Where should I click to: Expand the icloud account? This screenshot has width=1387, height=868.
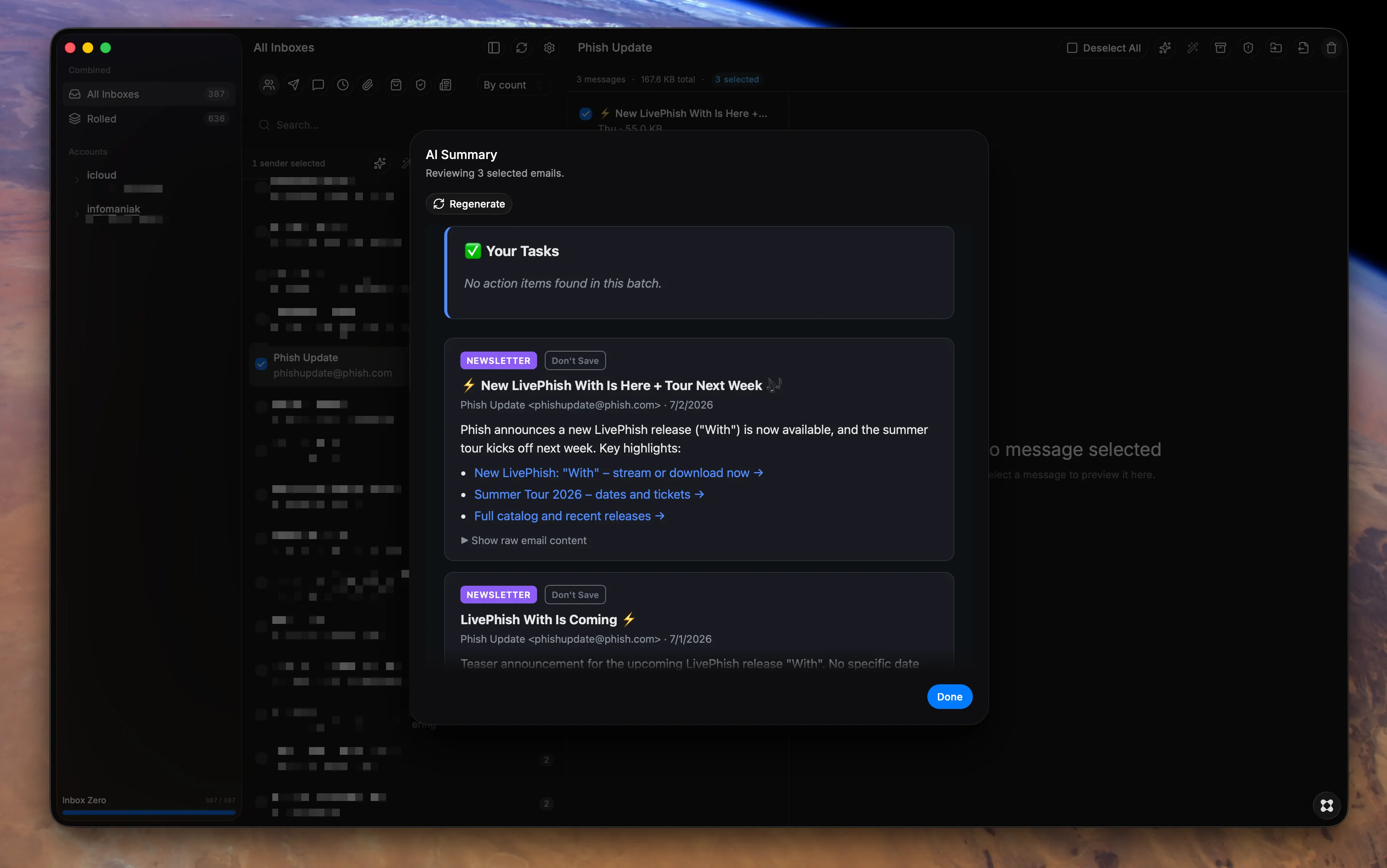76,180
